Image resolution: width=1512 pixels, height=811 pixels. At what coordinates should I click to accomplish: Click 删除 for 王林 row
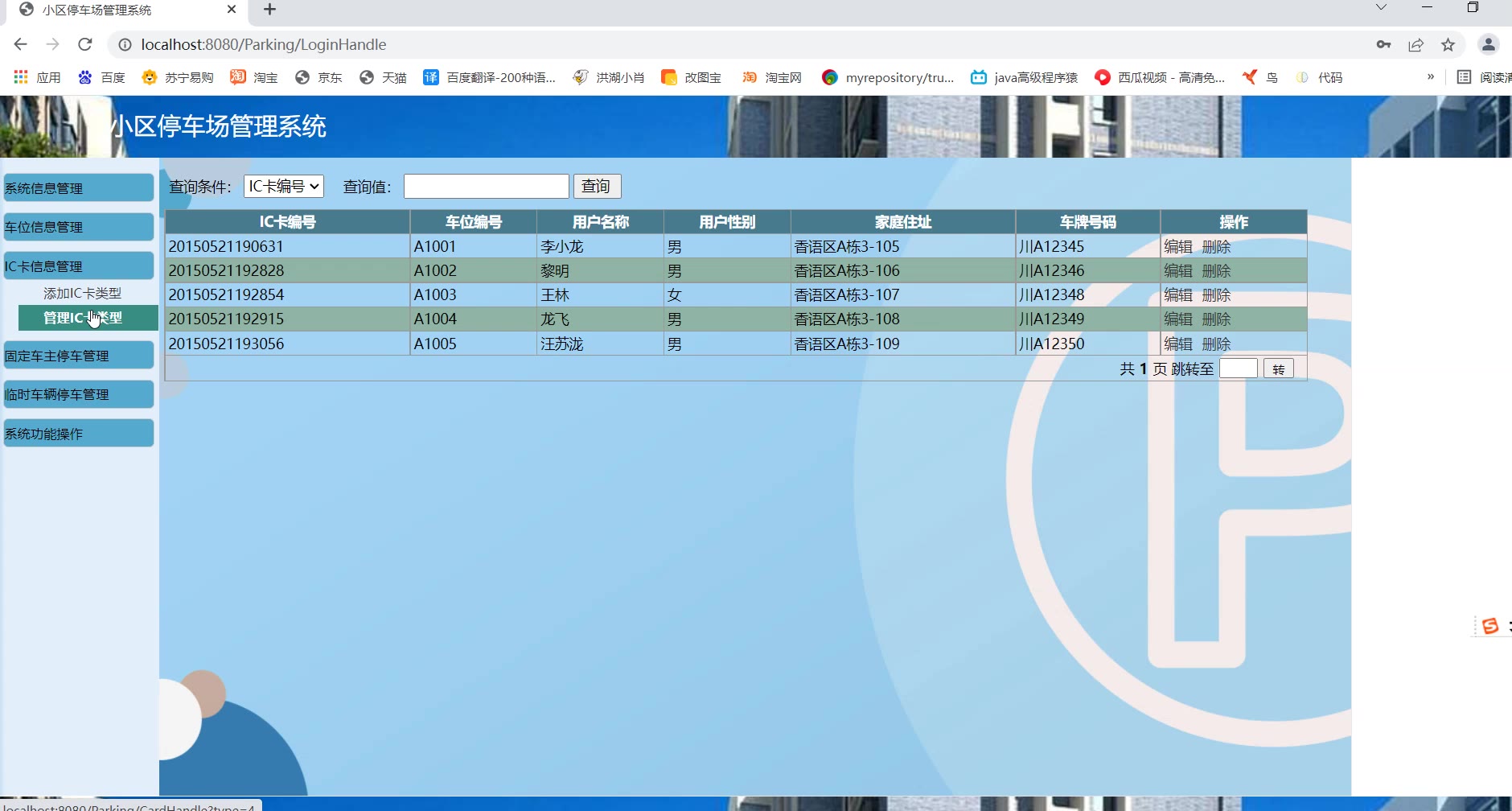tap(1216, 294)
